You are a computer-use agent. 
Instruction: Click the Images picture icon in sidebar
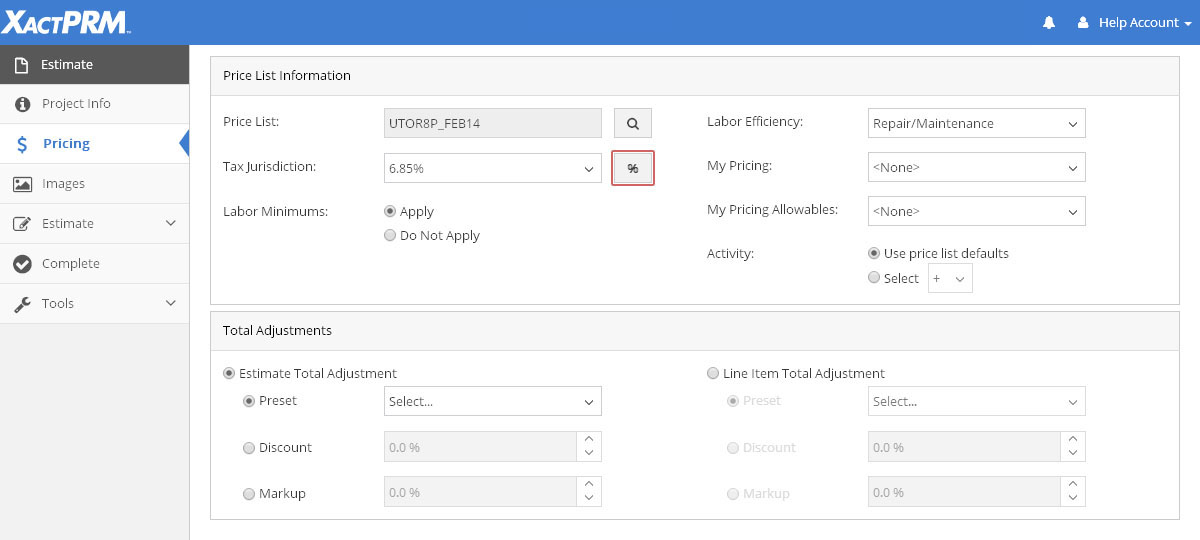coord(22,184)
